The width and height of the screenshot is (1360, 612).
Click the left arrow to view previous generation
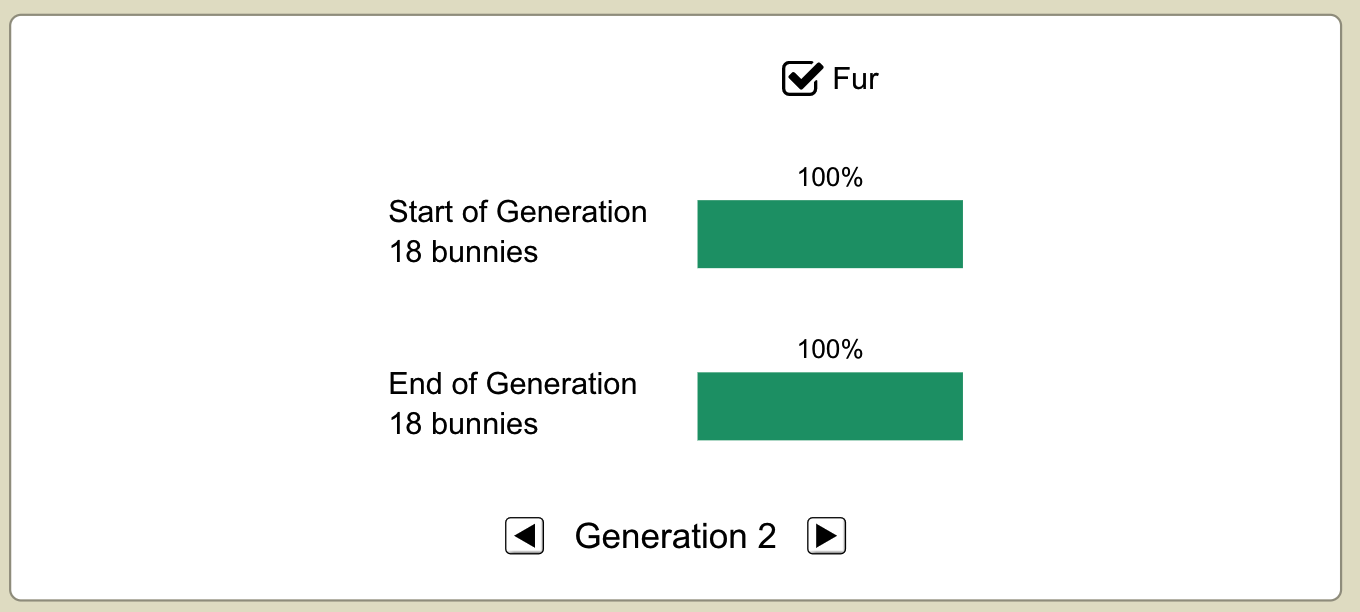[524, 536]
